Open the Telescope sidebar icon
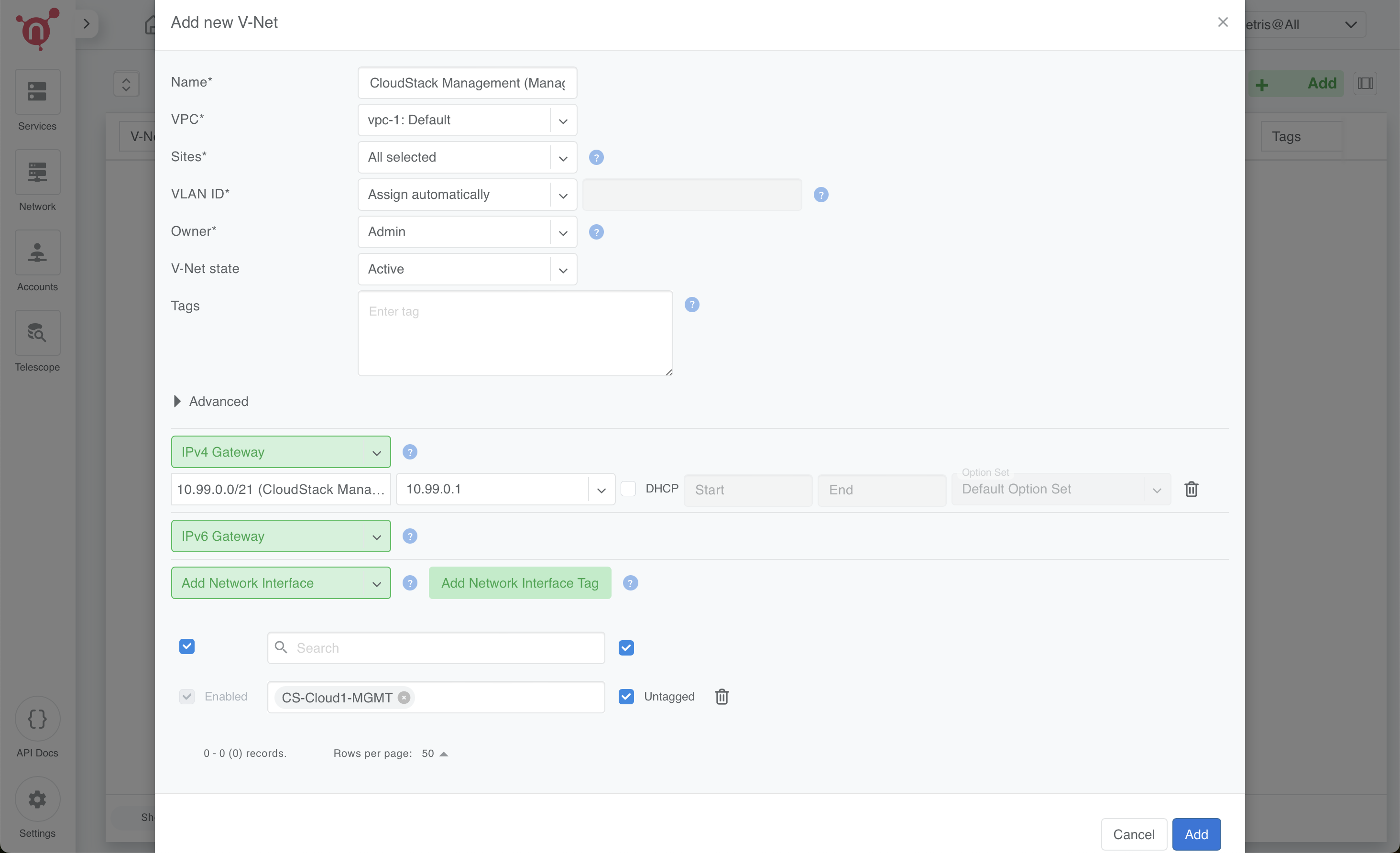 pos(37,333)
